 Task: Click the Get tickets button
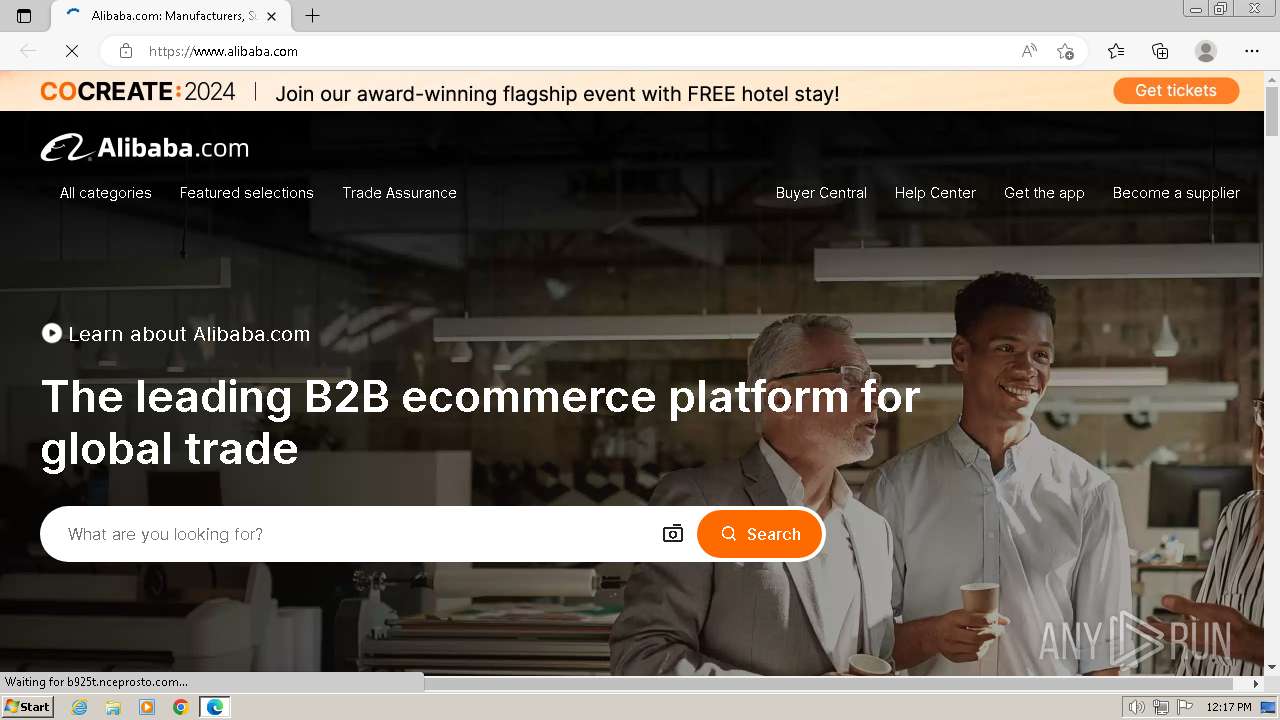[x=1176, y=90]
